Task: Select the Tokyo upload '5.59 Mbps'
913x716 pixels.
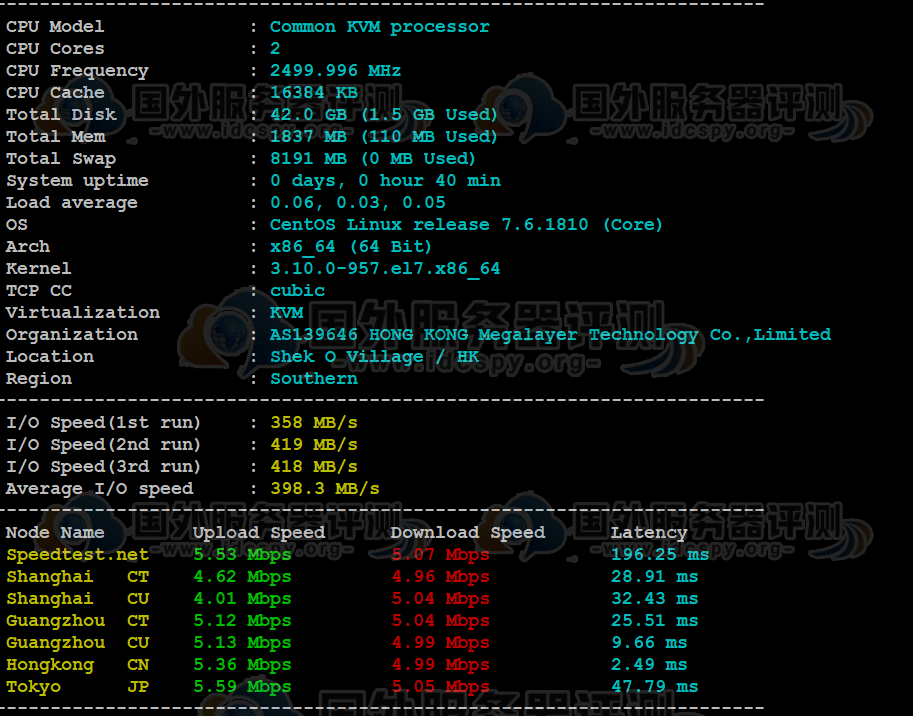Action: coord(242,687)
